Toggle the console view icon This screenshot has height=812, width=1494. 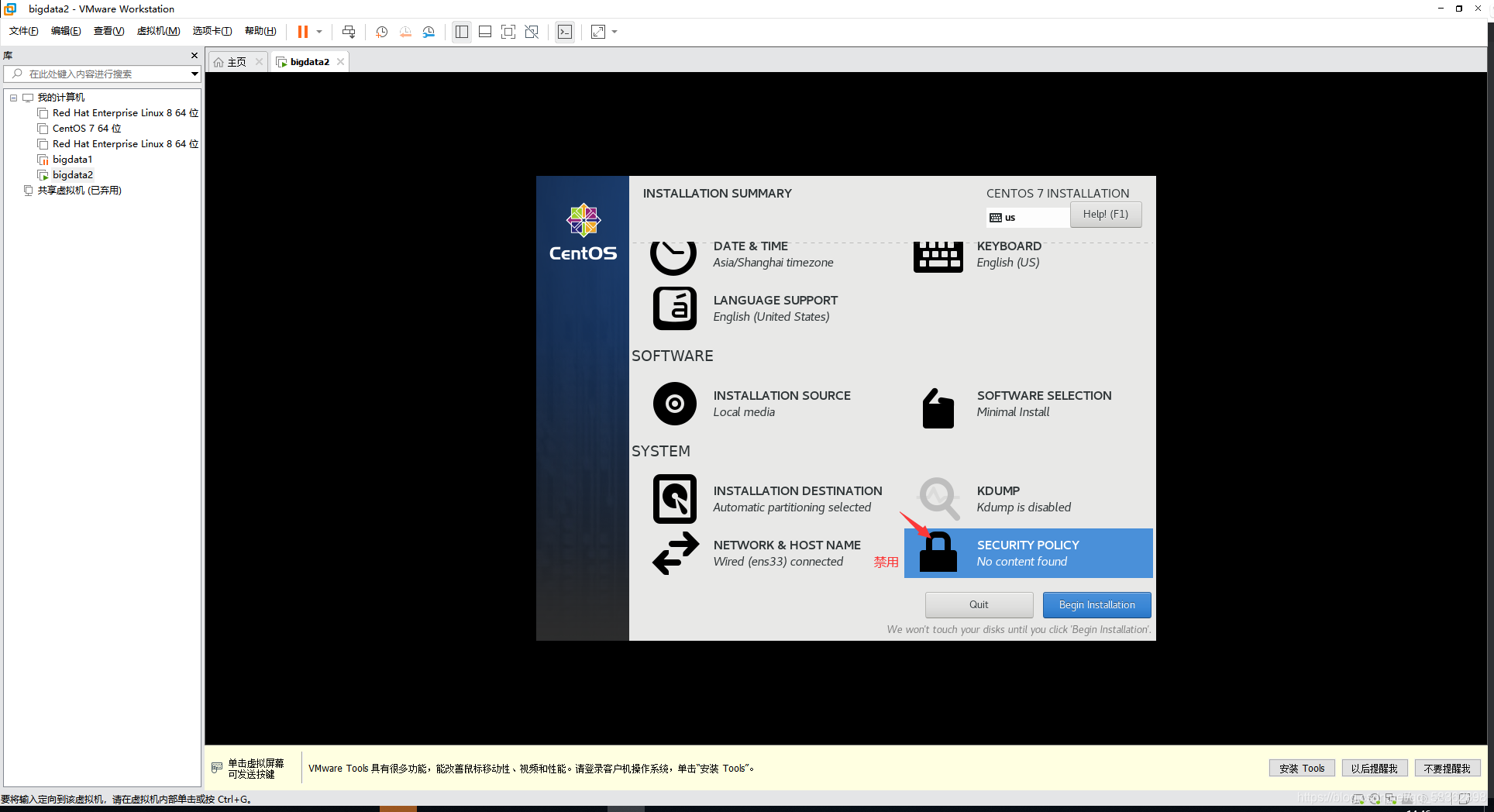(565, 32)
